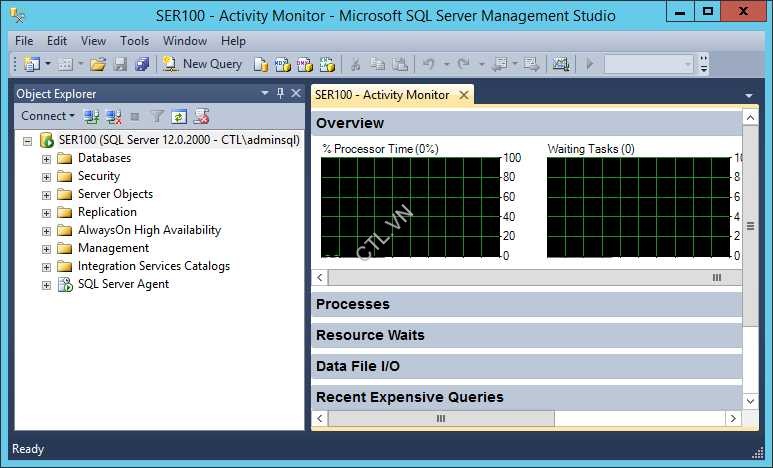
Task: Click the Redo arrow icon
Action: [463, 64]
